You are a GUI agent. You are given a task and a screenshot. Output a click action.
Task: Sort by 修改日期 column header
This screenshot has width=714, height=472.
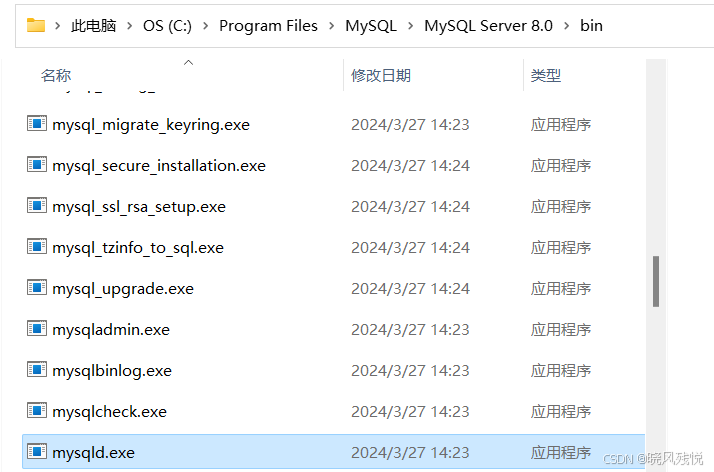click(x=381, y=76)
